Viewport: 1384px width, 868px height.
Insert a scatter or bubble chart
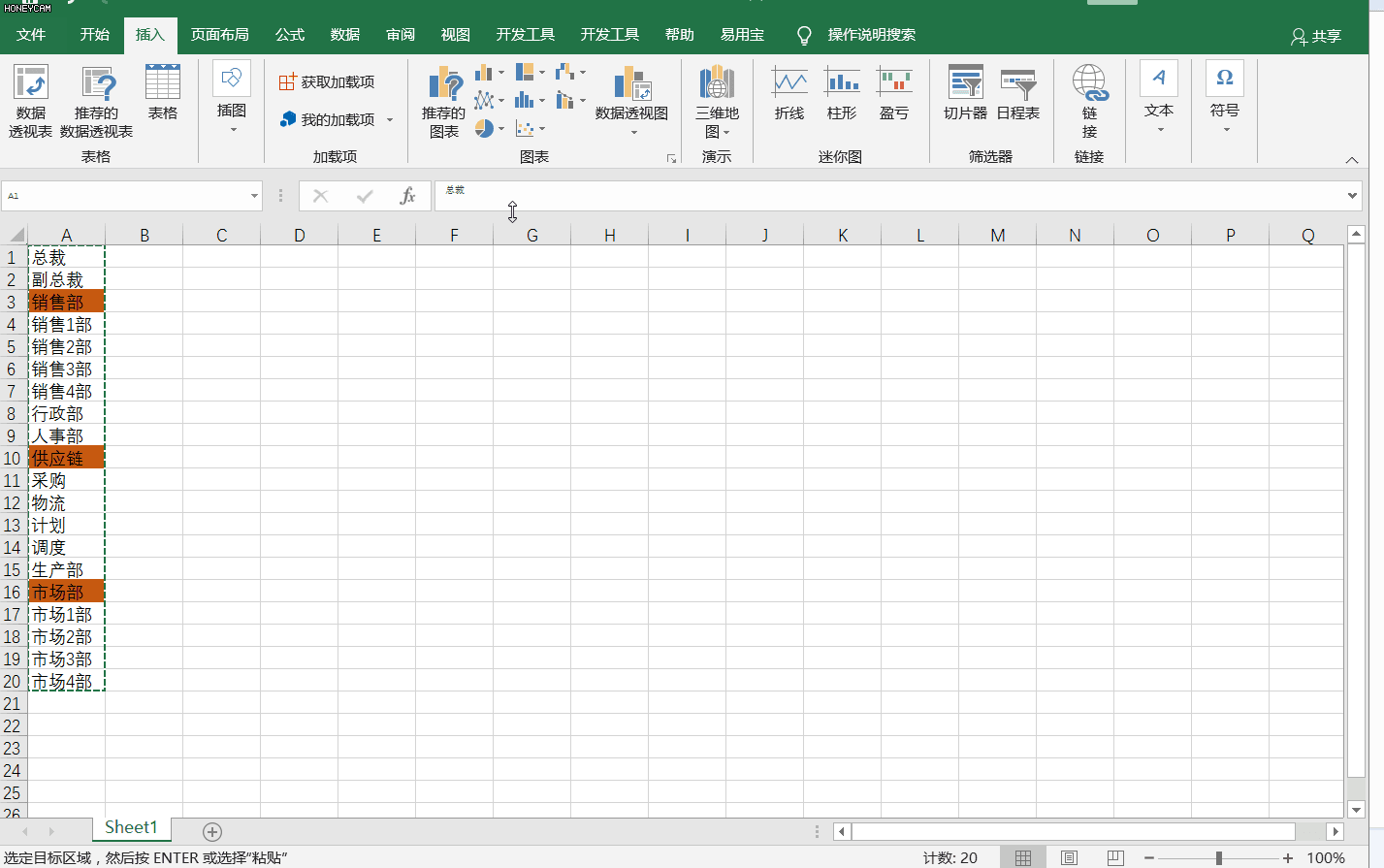coord(525,128)
